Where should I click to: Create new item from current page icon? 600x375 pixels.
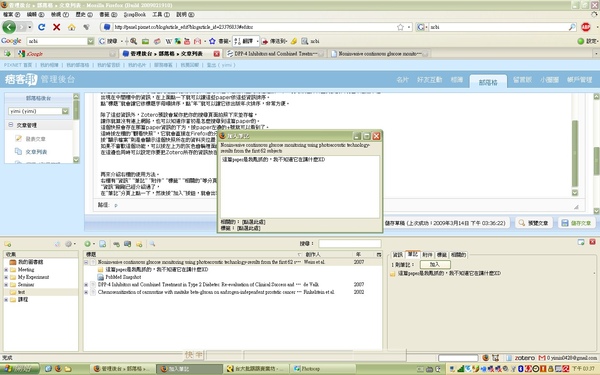coord(103,244)
